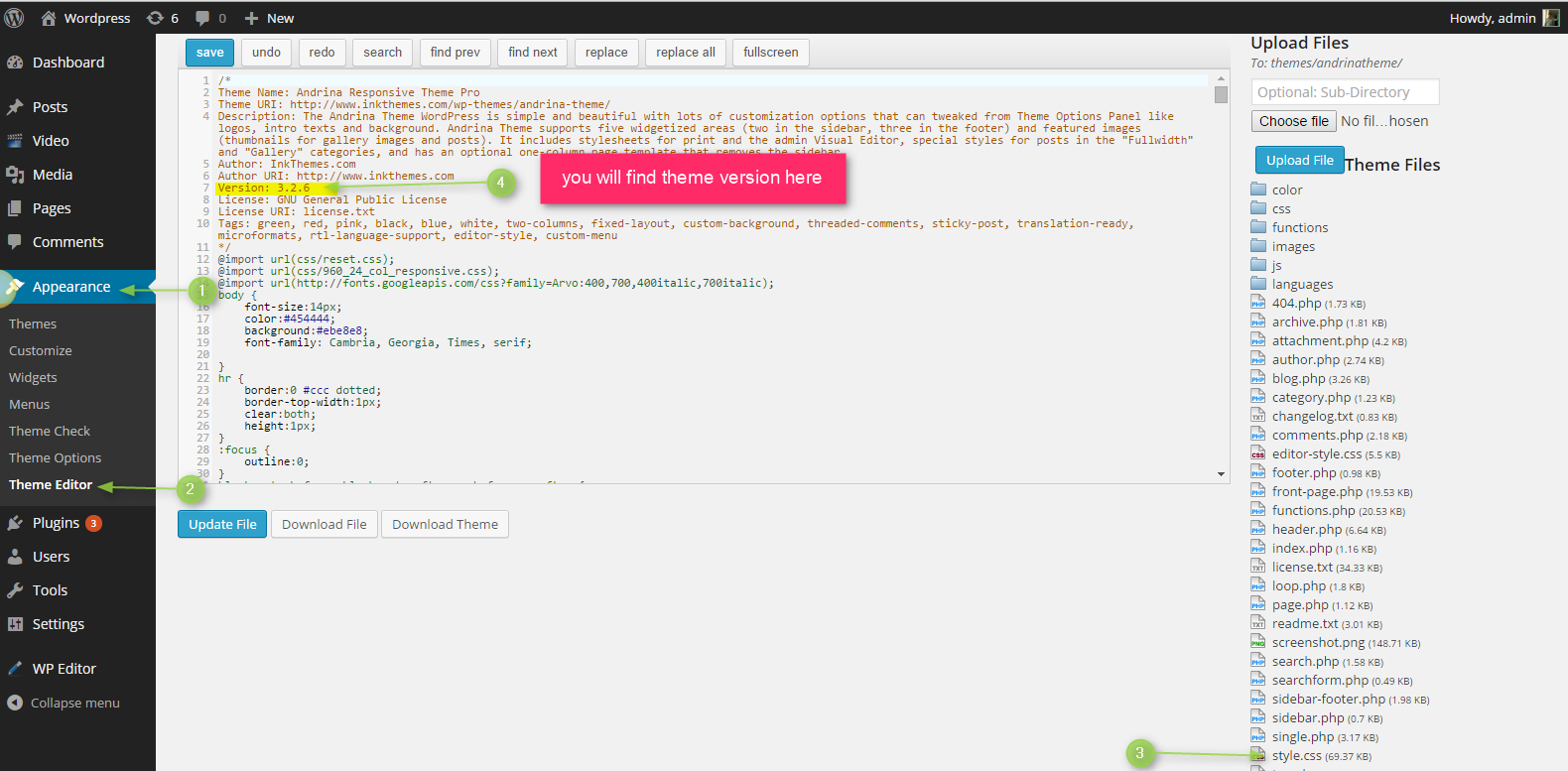Open header.php in the theme files
Viewport: 1568px width, 771px height.
coord(1306,529)
